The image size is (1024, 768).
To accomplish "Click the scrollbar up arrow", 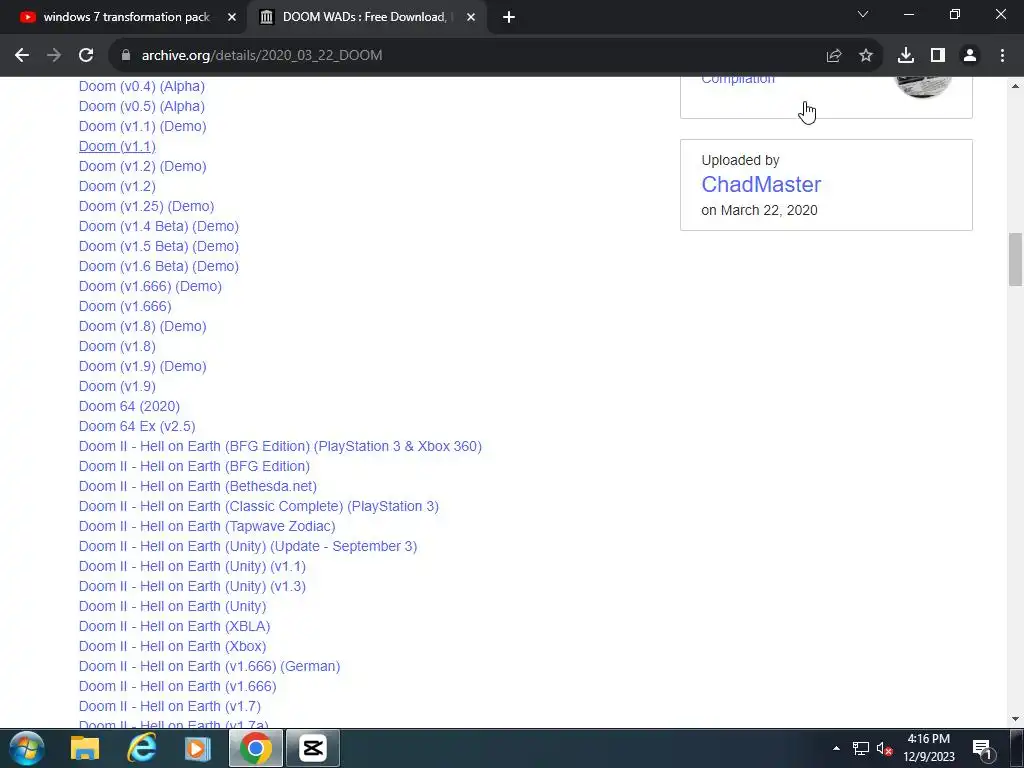I will (x=1016, y=86).
